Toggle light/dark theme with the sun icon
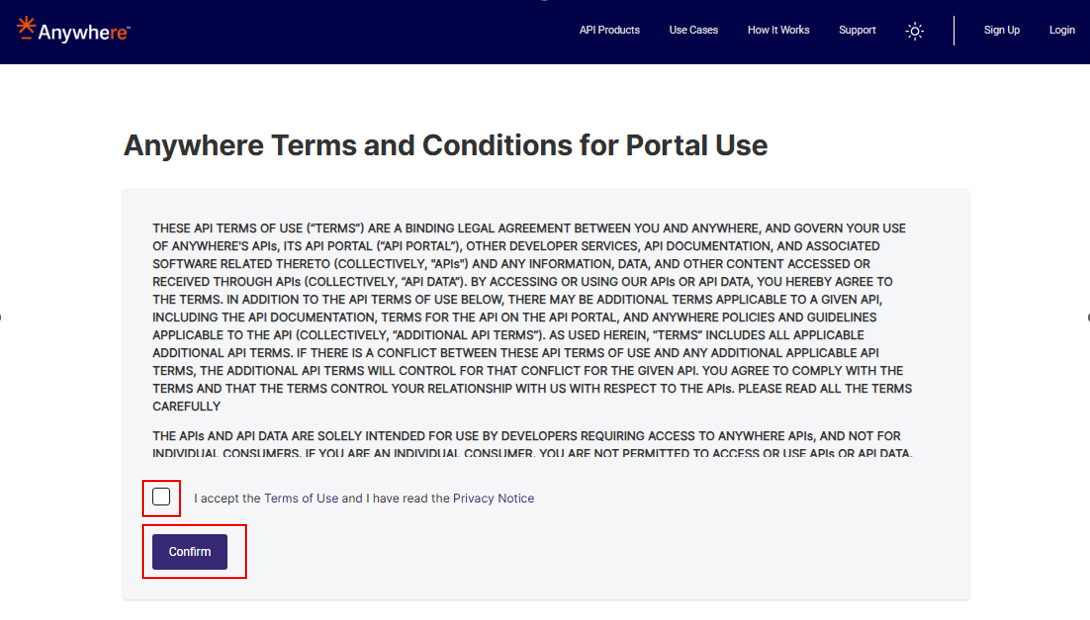The width and height of the screenshot is (1090, 620). (x=914, y=31)
